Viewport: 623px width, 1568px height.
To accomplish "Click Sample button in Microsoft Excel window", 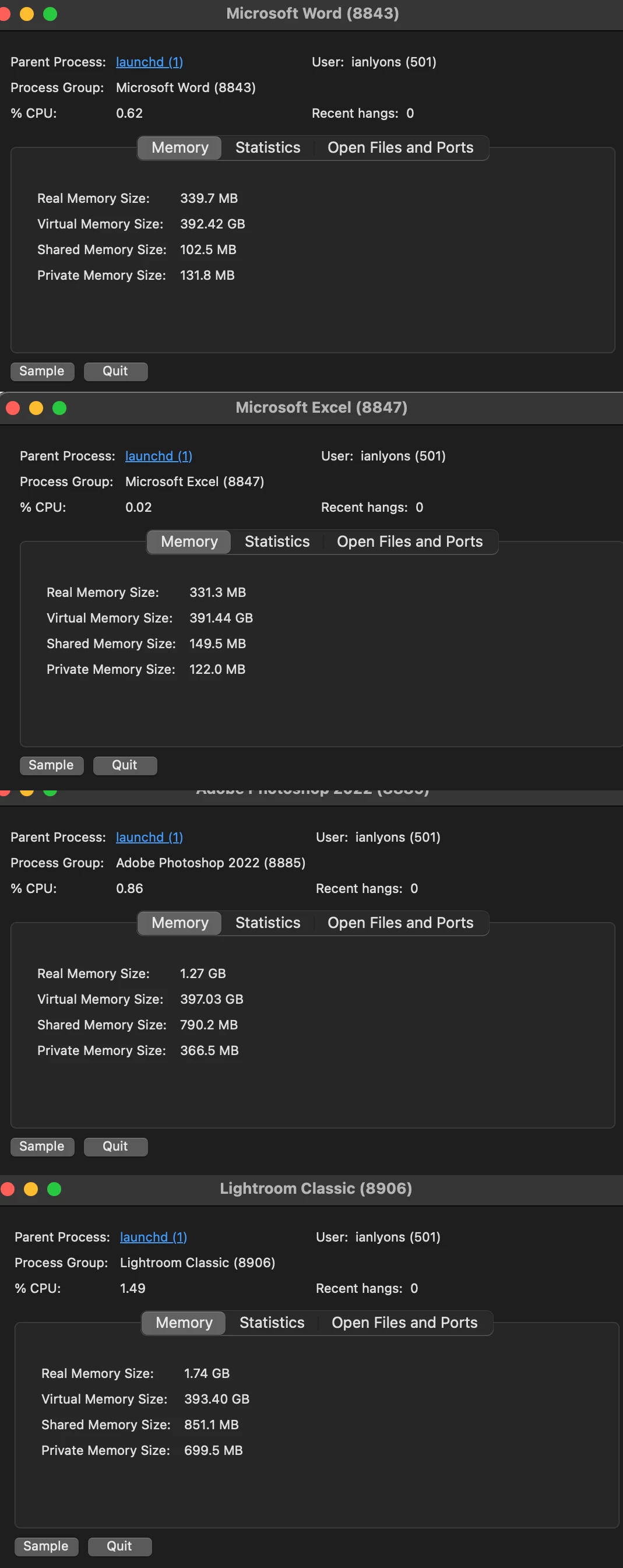I will (x=51, y=765).
